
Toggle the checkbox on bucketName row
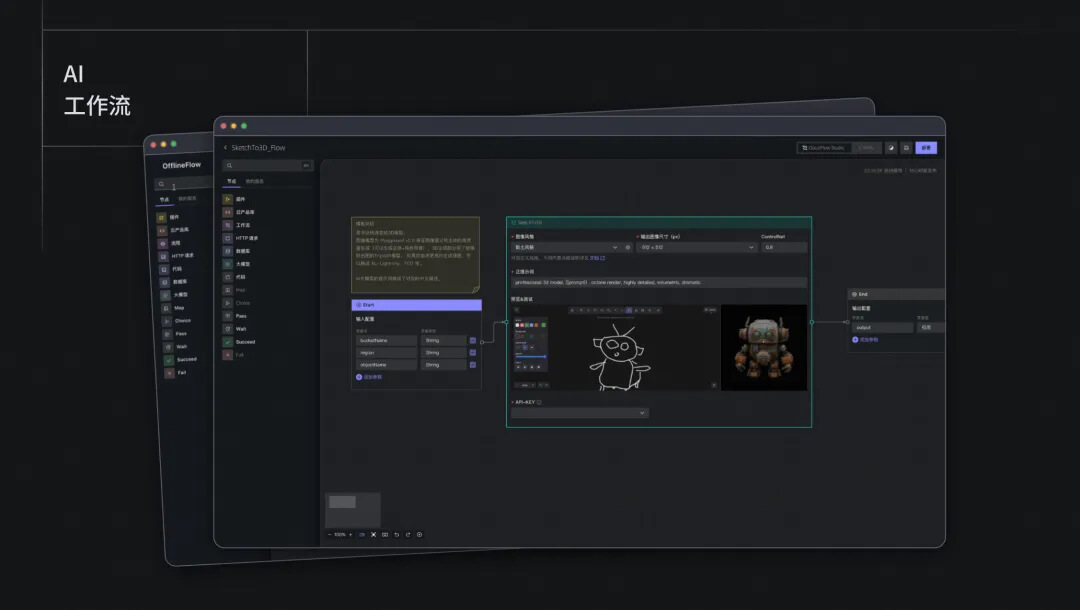[x=473, y=340]
